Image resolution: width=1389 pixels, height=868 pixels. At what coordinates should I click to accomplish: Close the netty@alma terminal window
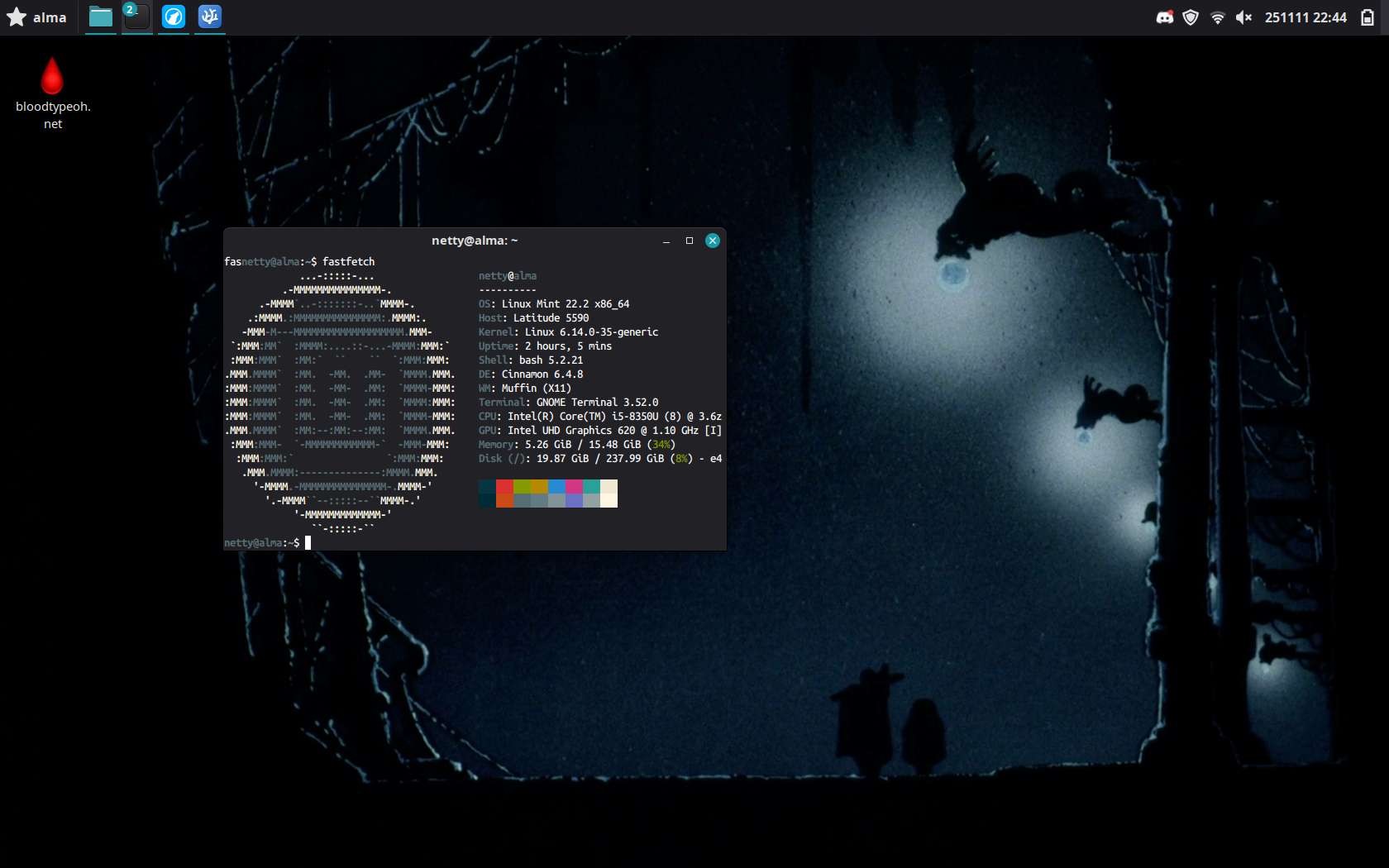[x=713, y=241]
